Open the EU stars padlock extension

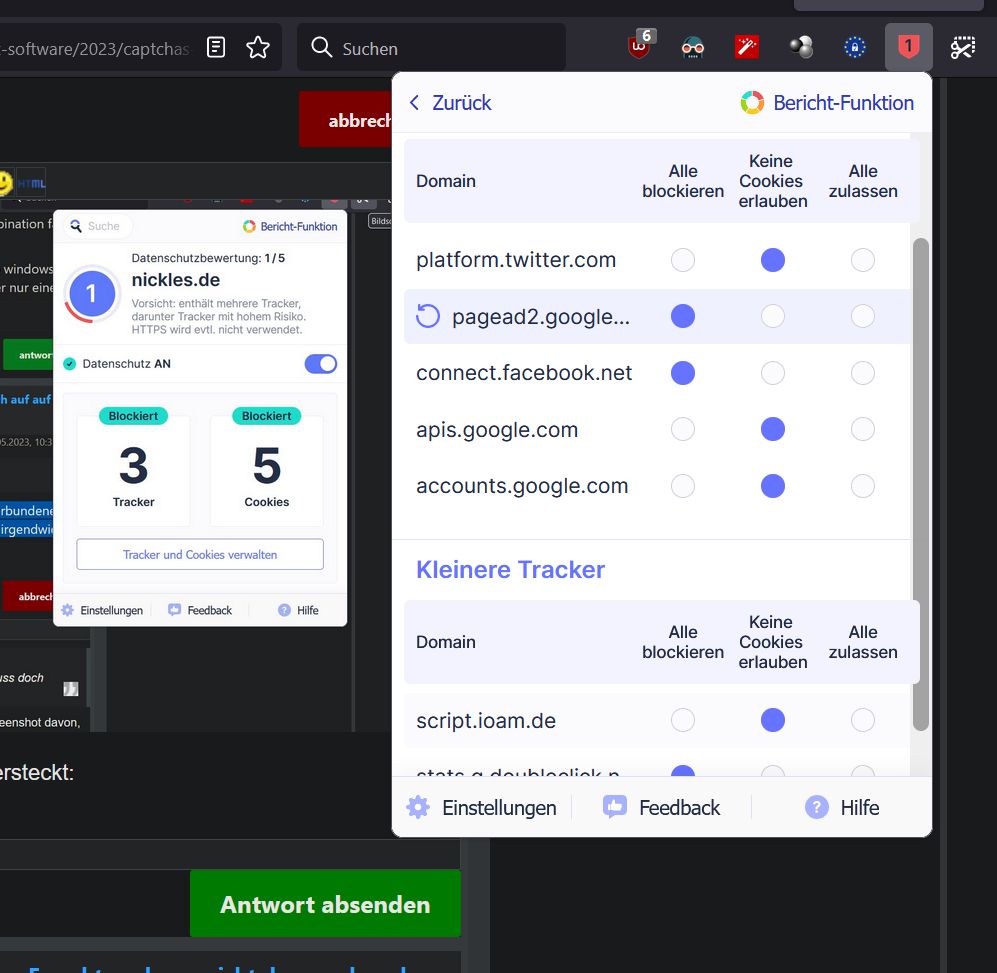[x=855, y=47]
